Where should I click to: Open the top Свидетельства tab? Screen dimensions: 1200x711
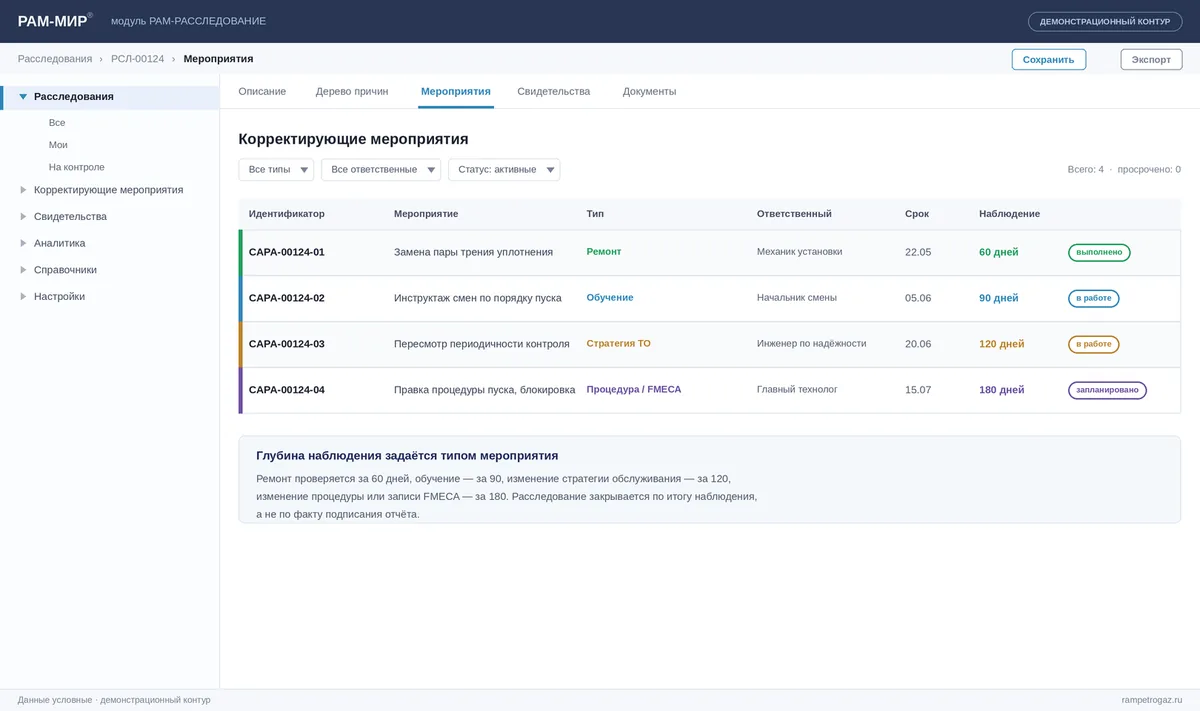tap(554, 91)
